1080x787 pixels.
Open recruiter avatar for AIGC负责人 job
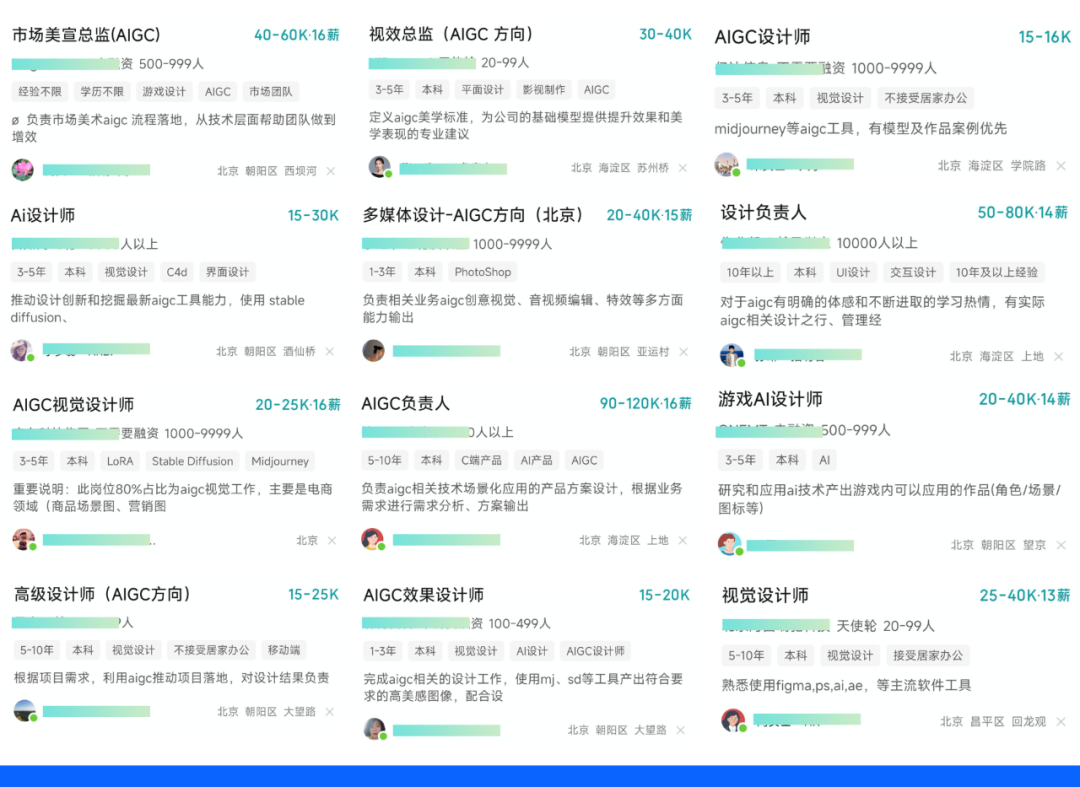[372, 540]
